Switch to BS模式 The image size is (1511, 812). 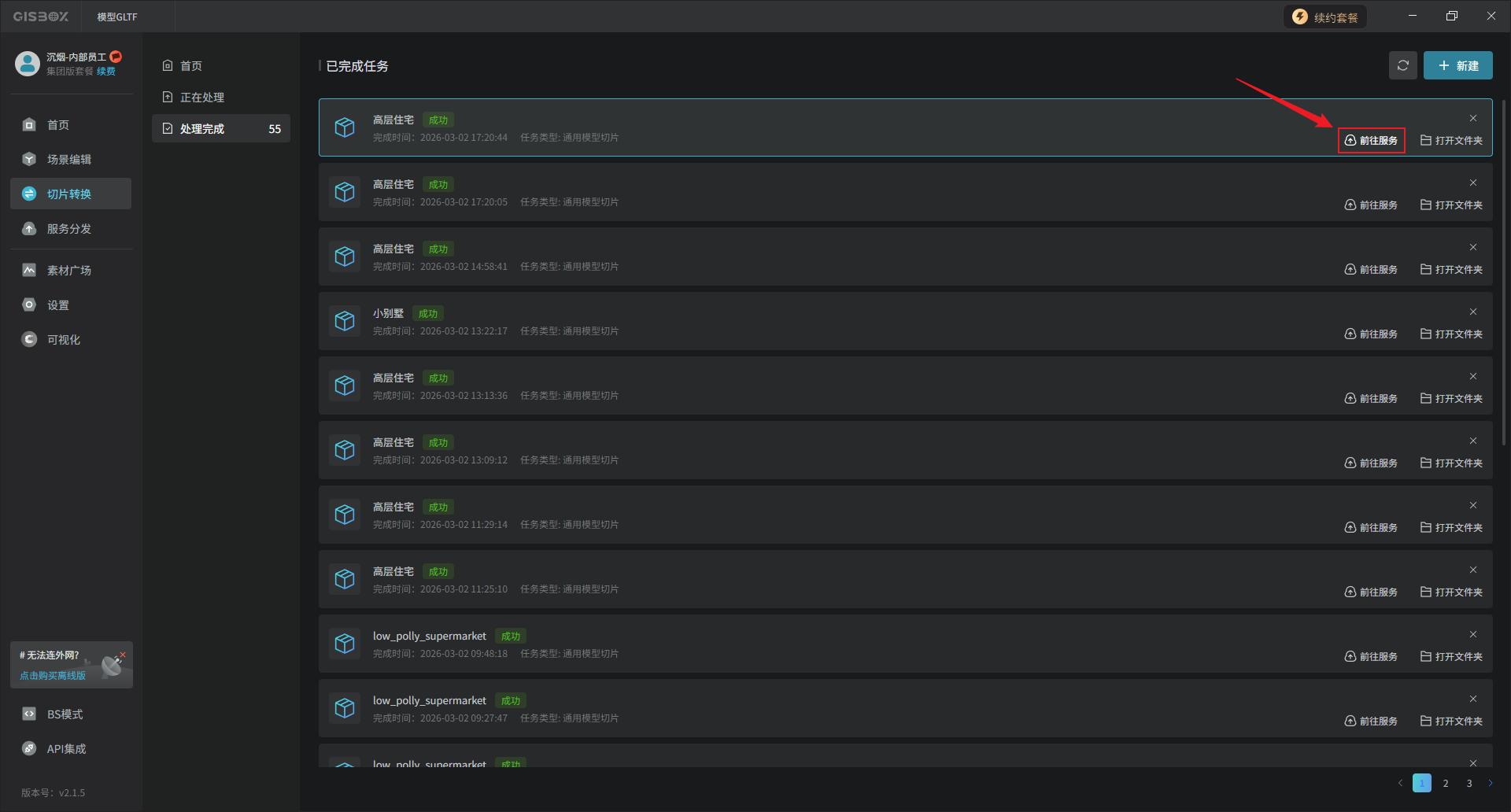coord(65,714)
